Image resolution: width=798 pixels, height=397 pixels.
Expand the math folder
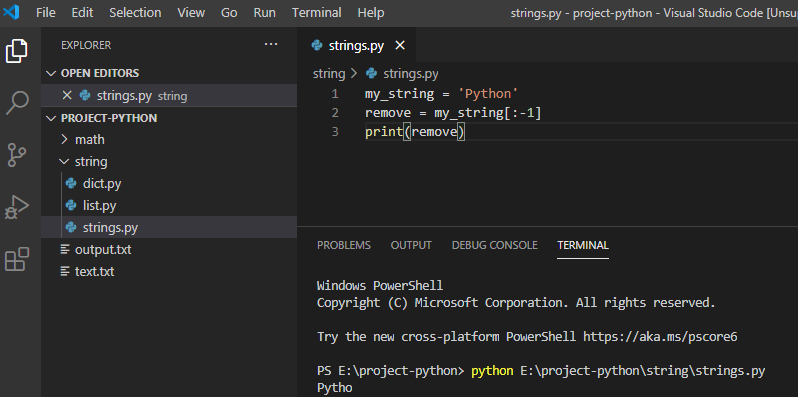[64, 139]
